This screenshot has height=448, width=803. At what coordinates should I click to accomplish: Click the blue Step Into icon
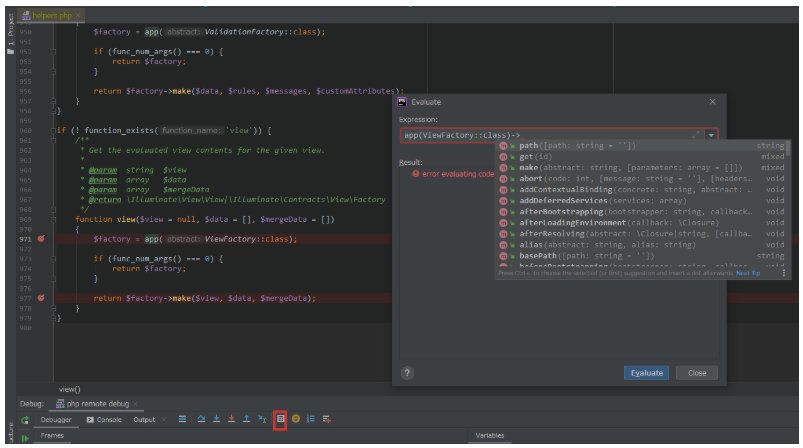[x=216, y=419]
